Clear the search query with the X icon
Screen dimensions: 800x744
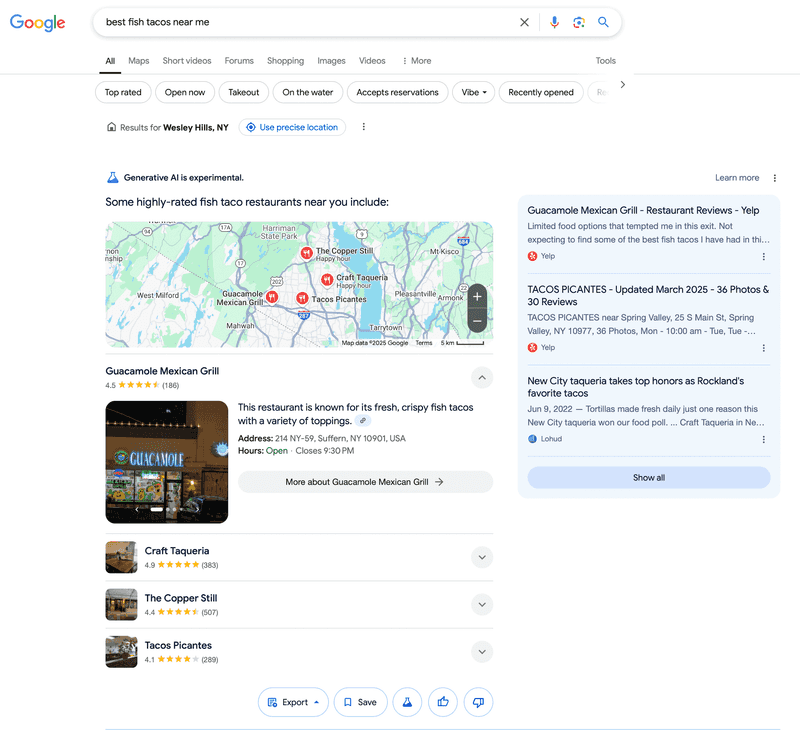coord(524,22)
